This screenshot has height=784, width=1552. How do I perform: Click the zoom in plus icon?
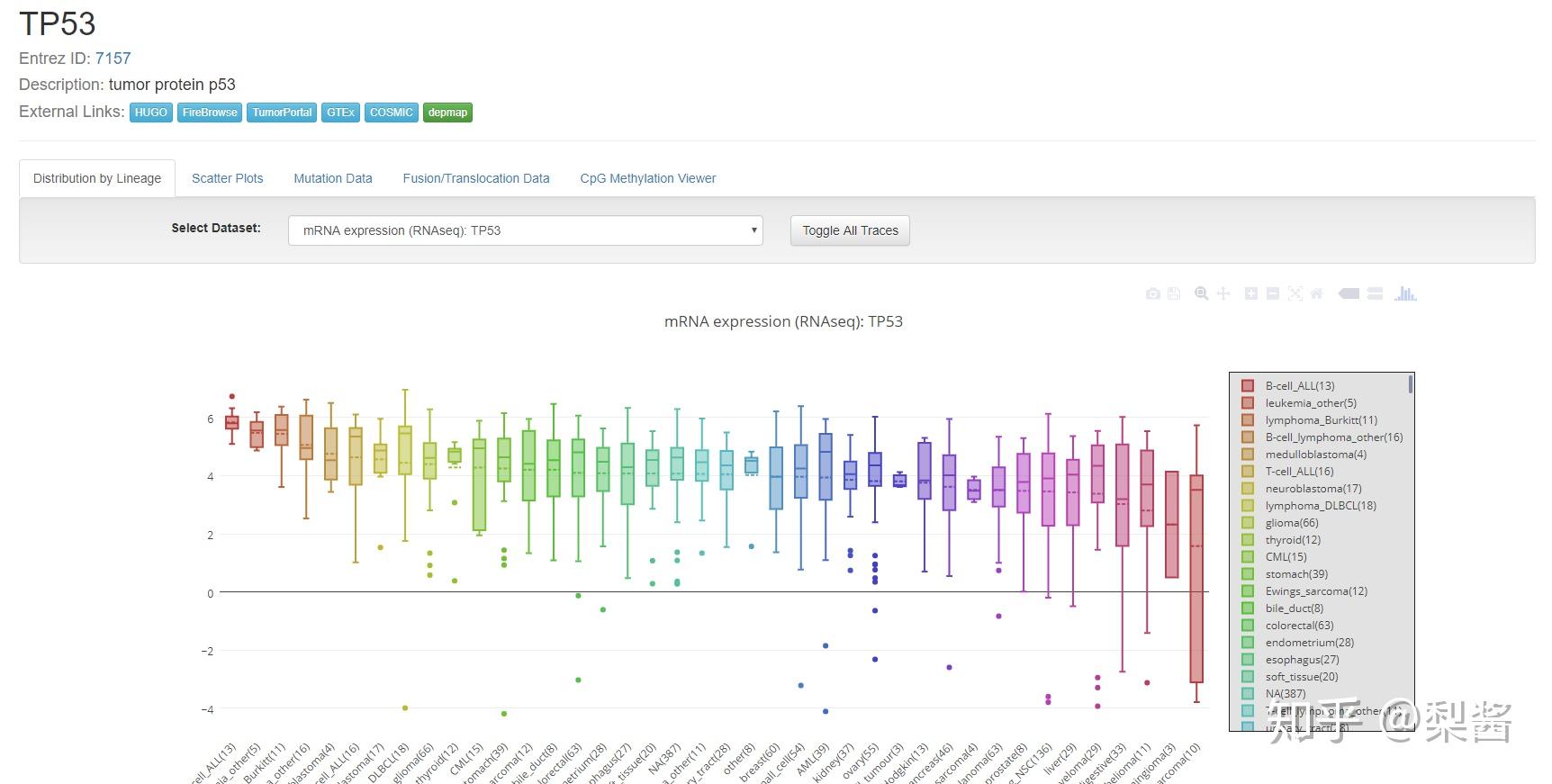pos(1250,293)
